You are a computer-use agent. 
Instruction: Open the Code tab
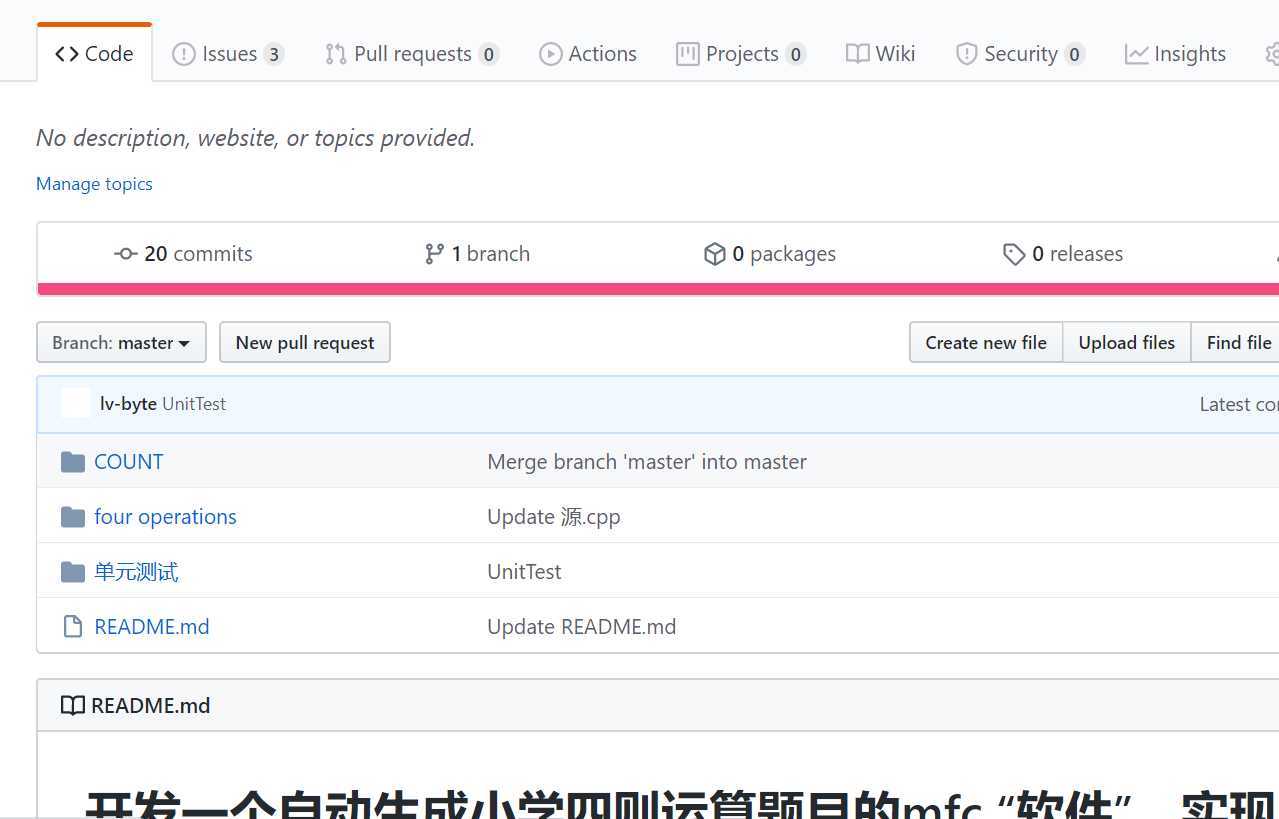pos(94,54)
